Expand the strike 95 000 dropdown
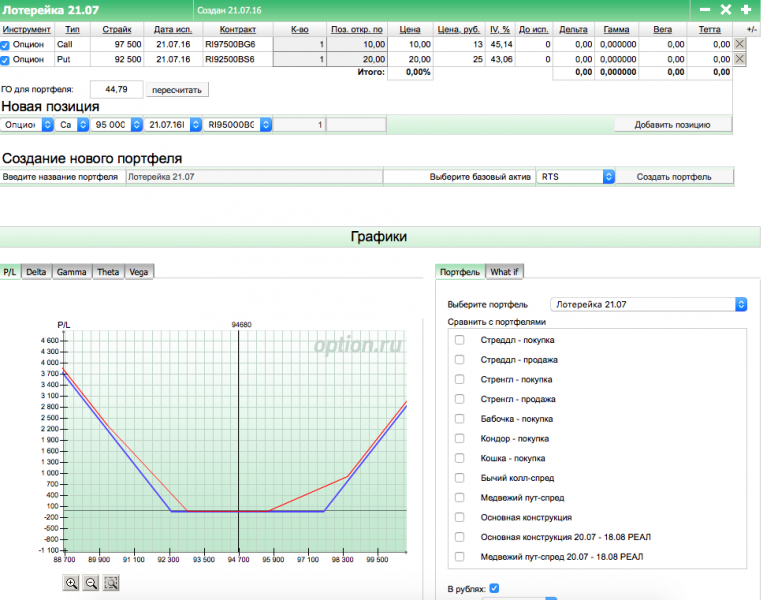This screenshot has height=600, width=763. [x=116, y=125]
